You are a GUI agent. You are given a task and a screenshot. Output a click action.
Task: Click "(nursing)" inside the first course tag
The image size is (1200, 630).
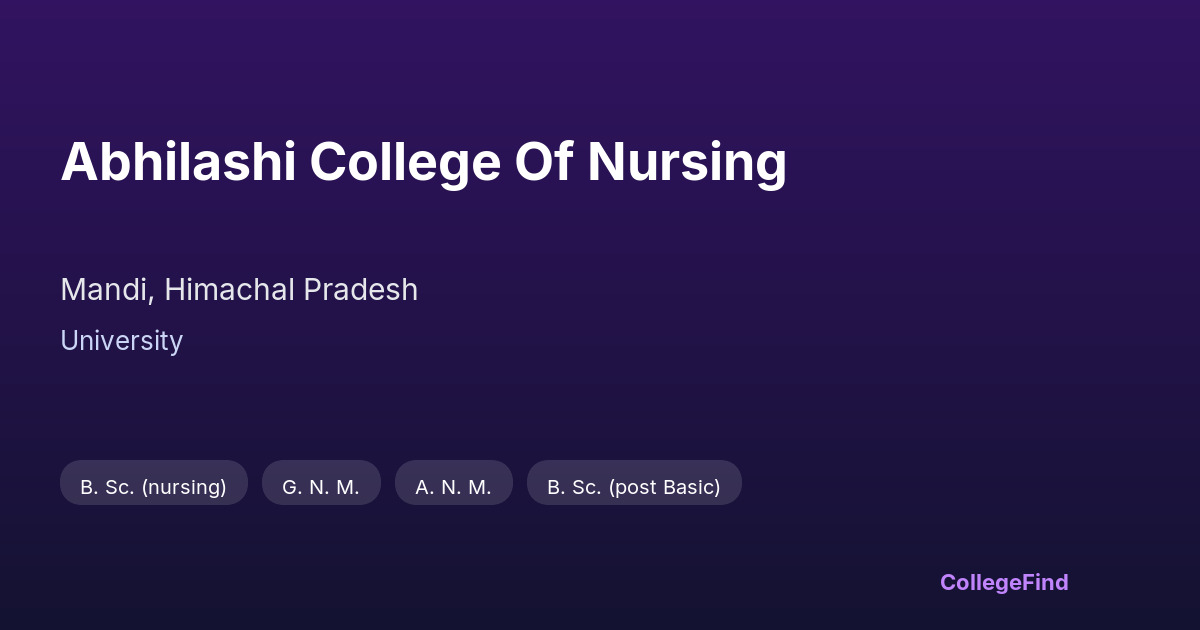[x=184, y=487]
